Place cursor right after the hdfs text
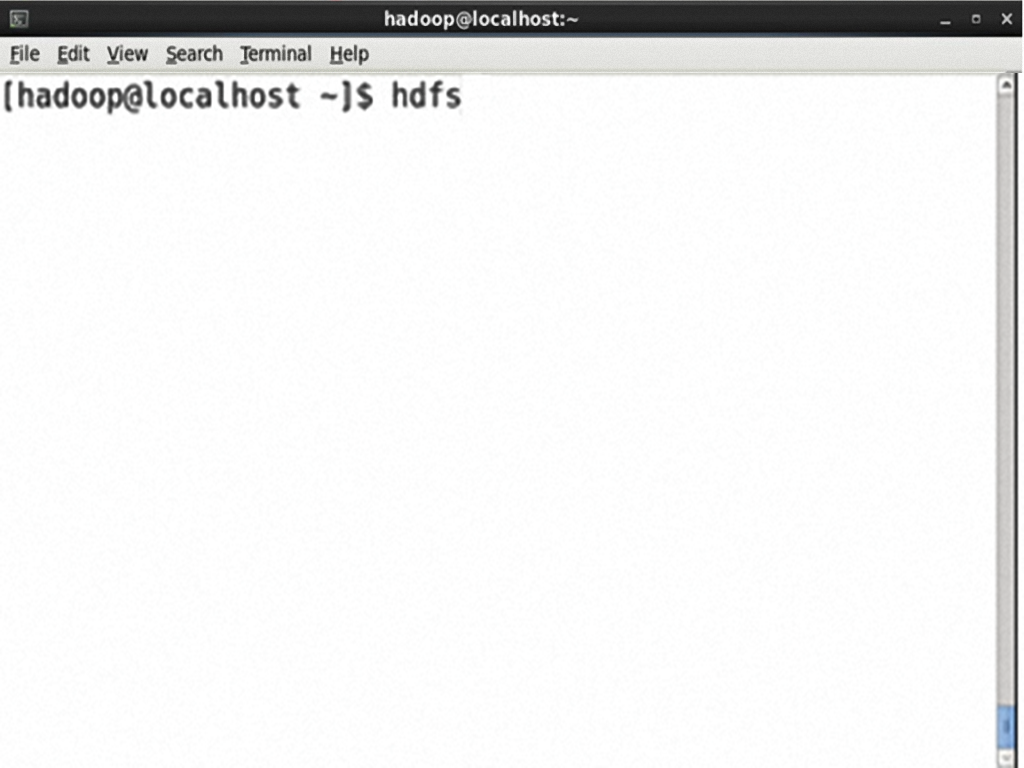This screenshot has height=768, width=1024. click(x=464, y=96)
